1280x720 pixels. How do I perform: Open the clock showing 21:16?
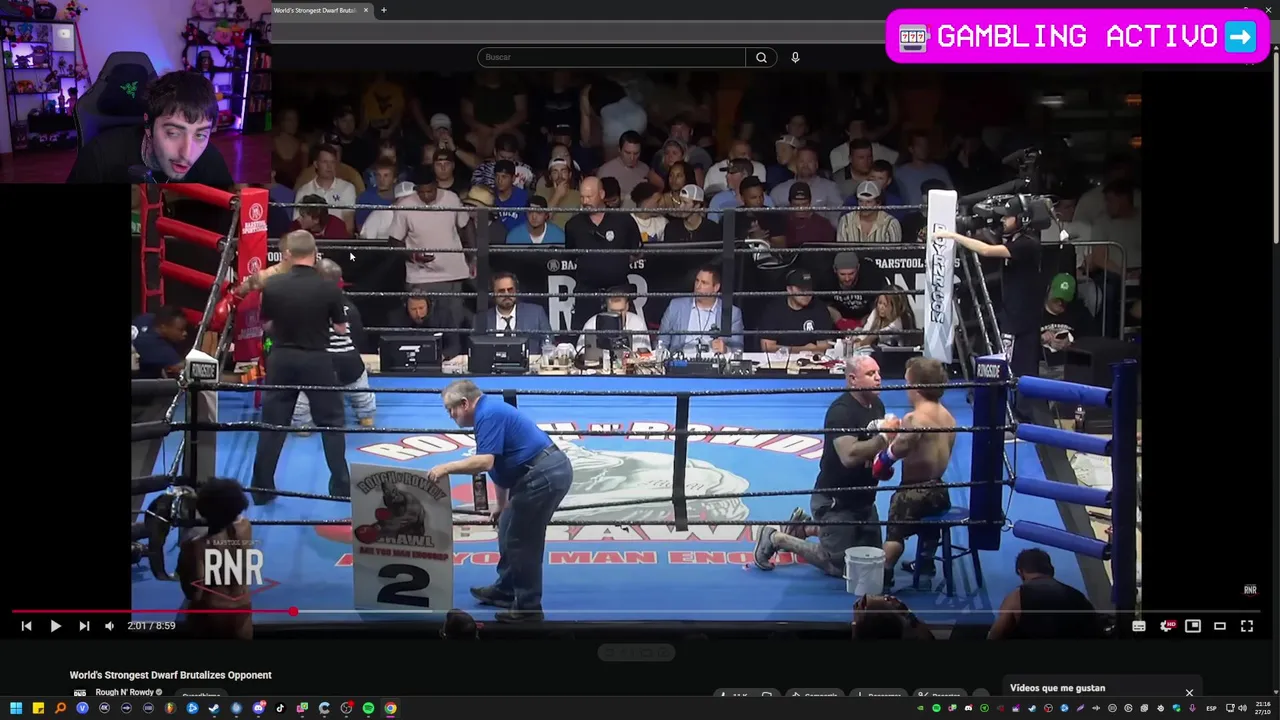tap(1264, 708)
